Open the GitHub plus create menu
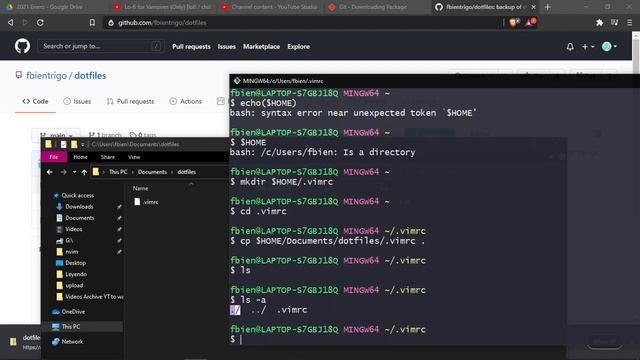Viewport: 640px width, 360px height. [587, 47]
